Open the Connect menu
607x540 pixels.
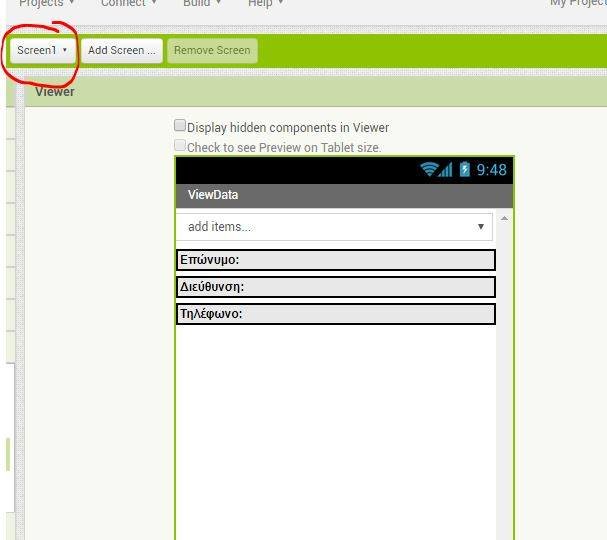tap(128, 3)
